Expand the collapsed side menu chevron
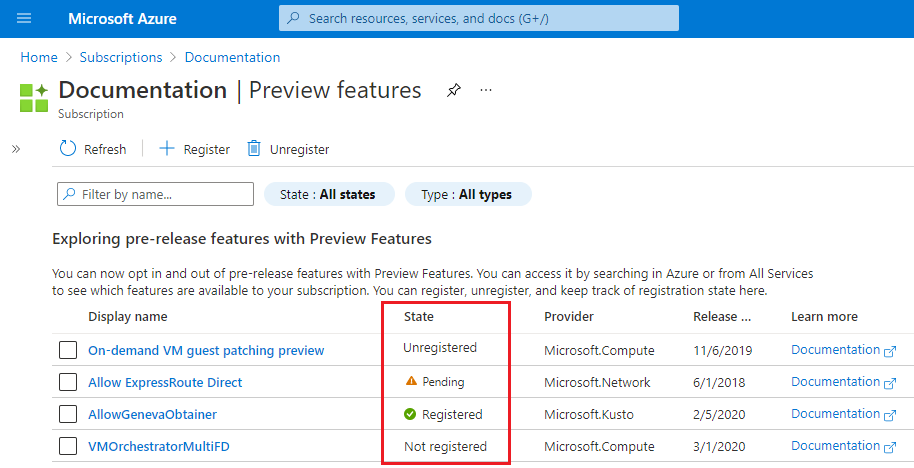 coord(16,149)
